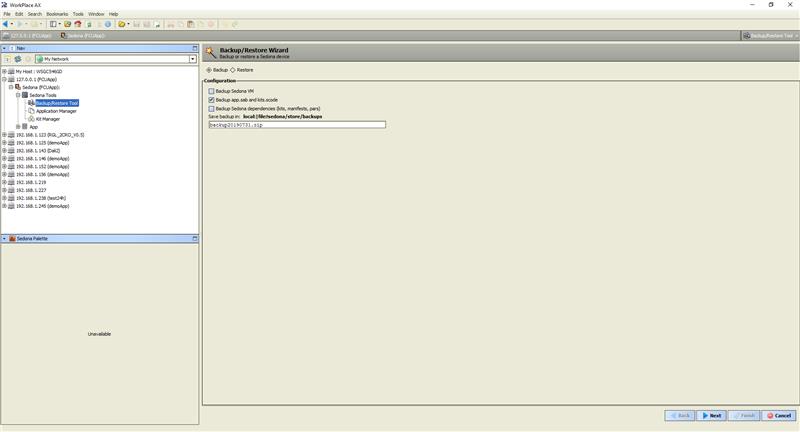Click the Kit Manager tool icon
800x432 pixels.
click(31, 119)
